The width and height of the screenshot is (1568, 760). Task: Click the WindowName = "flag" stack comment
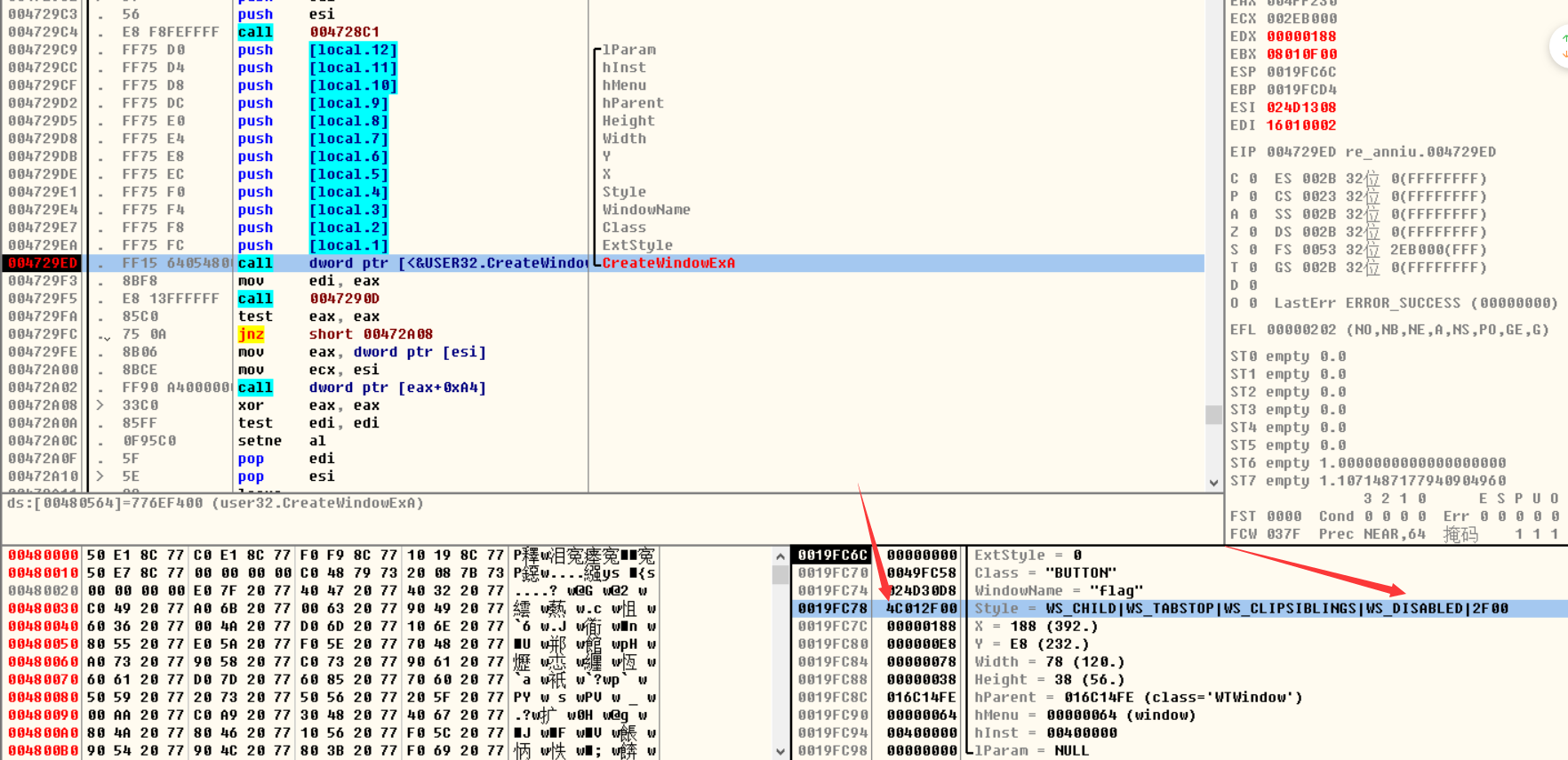(1059, 591)
